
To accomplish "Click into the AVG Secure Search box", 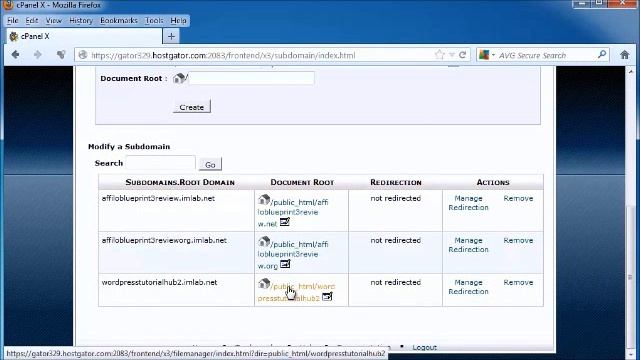I will tap(546, 55).
